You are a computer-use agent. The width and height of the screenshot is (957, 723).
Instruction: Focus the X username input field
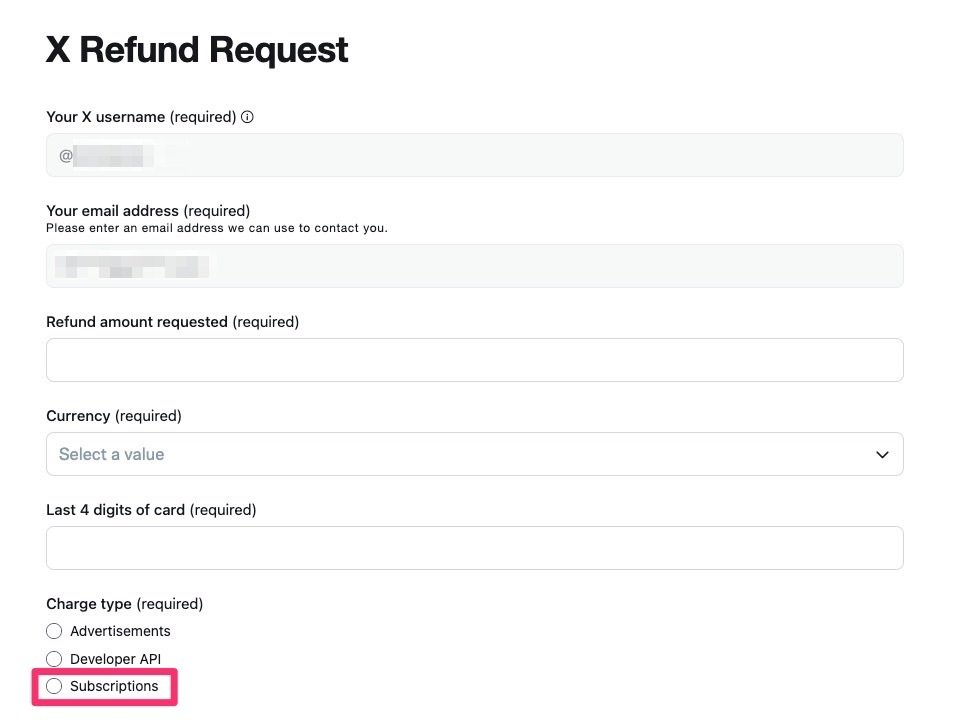click(x=474, y=156)
